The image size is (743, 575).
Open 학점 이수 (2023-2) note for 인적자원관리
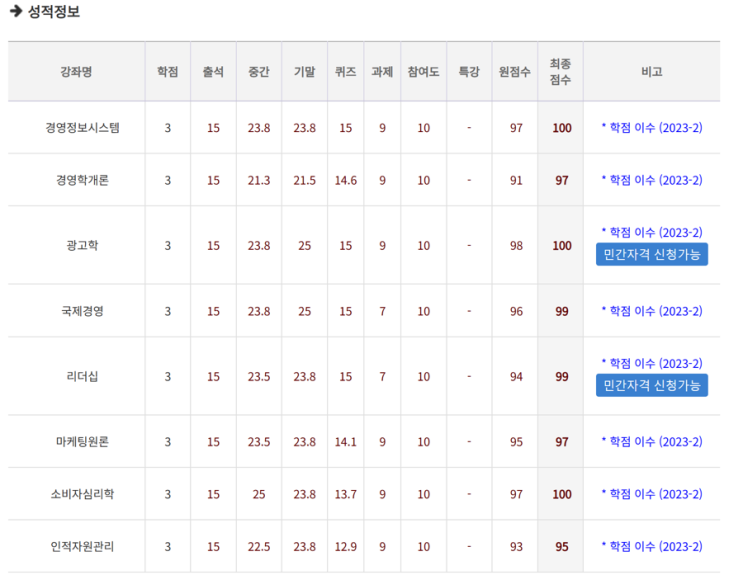click(652, 546)
